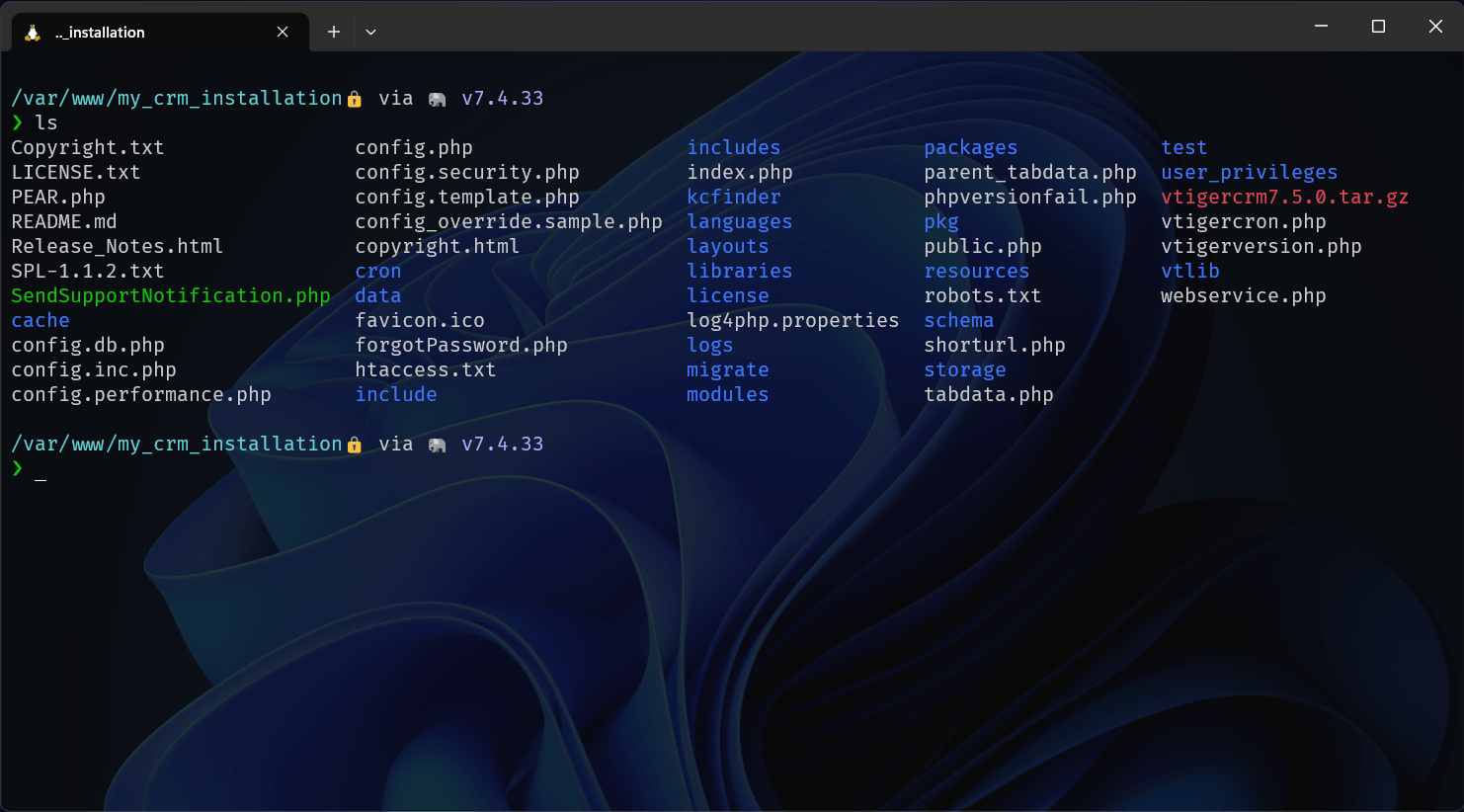Select the config.db.php entry

pyautogui.click(x=88, y=345)
